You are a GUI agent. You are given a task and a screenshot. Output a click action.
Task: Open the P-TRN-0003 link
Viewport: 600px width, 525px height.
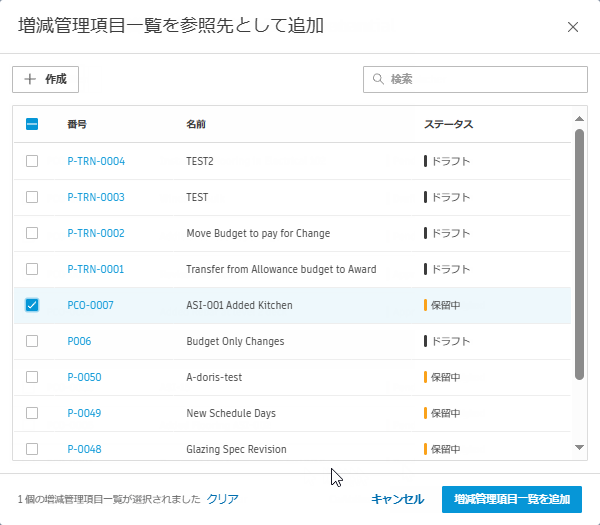click(x=96, y=197)
